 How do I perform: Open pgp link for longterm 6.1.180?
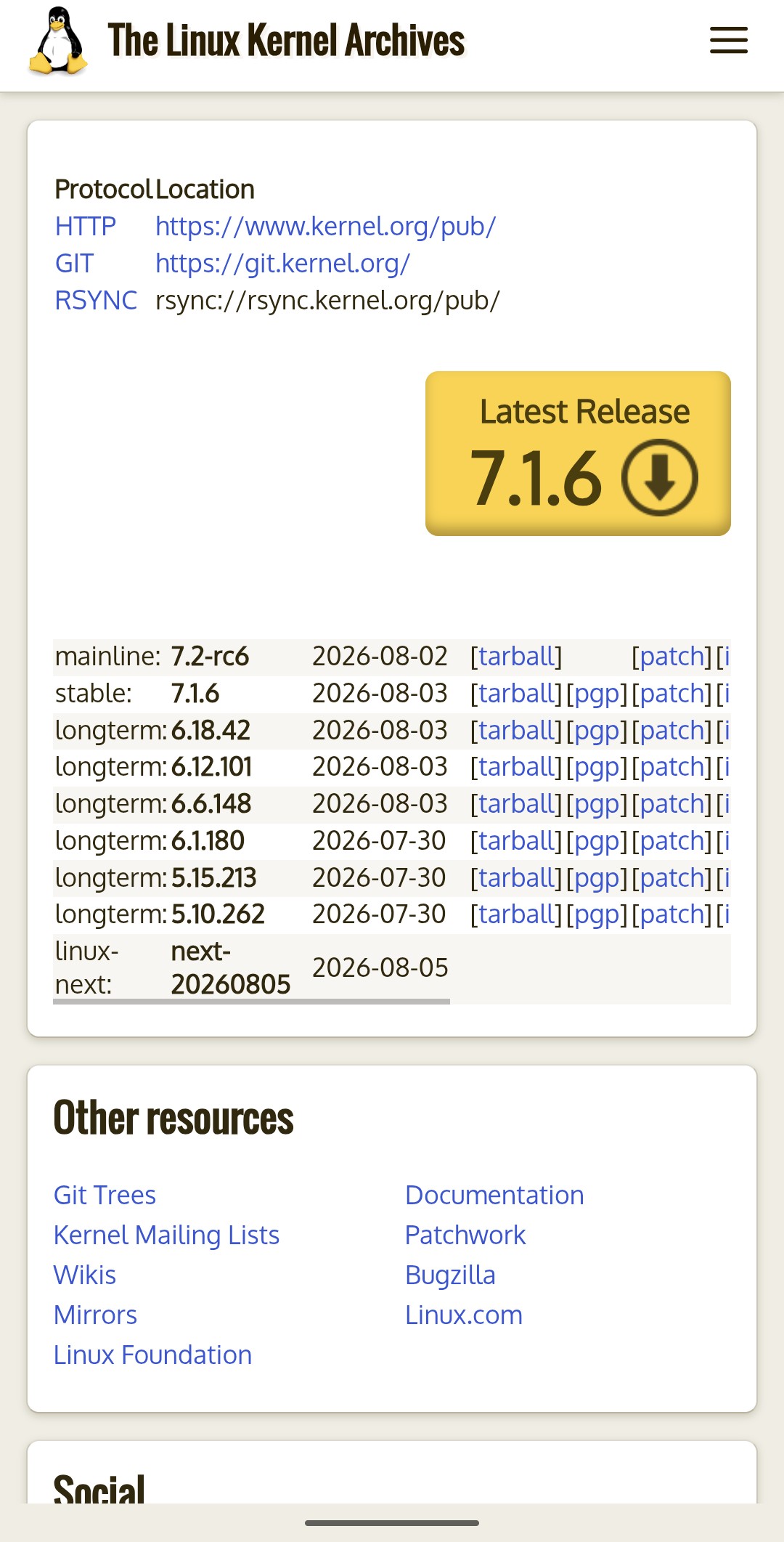597,841
